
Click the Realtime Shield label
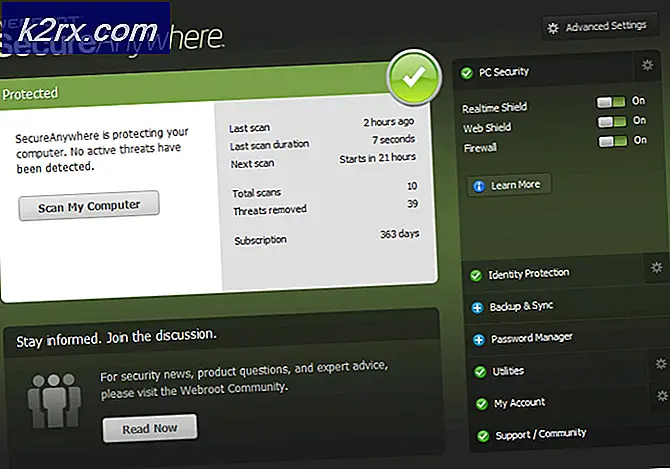click(494, 108)
